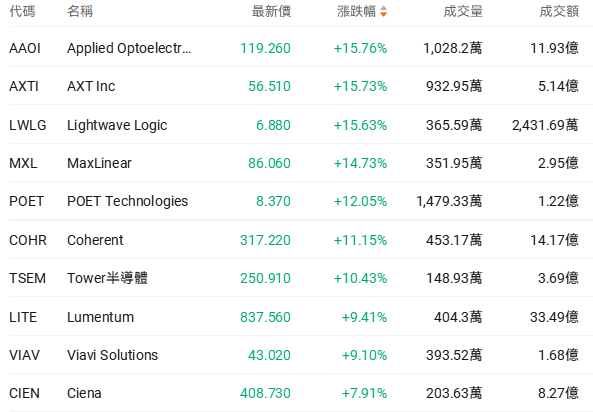Select the COHR ticker code
The image size is (593, 412).
click(x=28, y=240)
